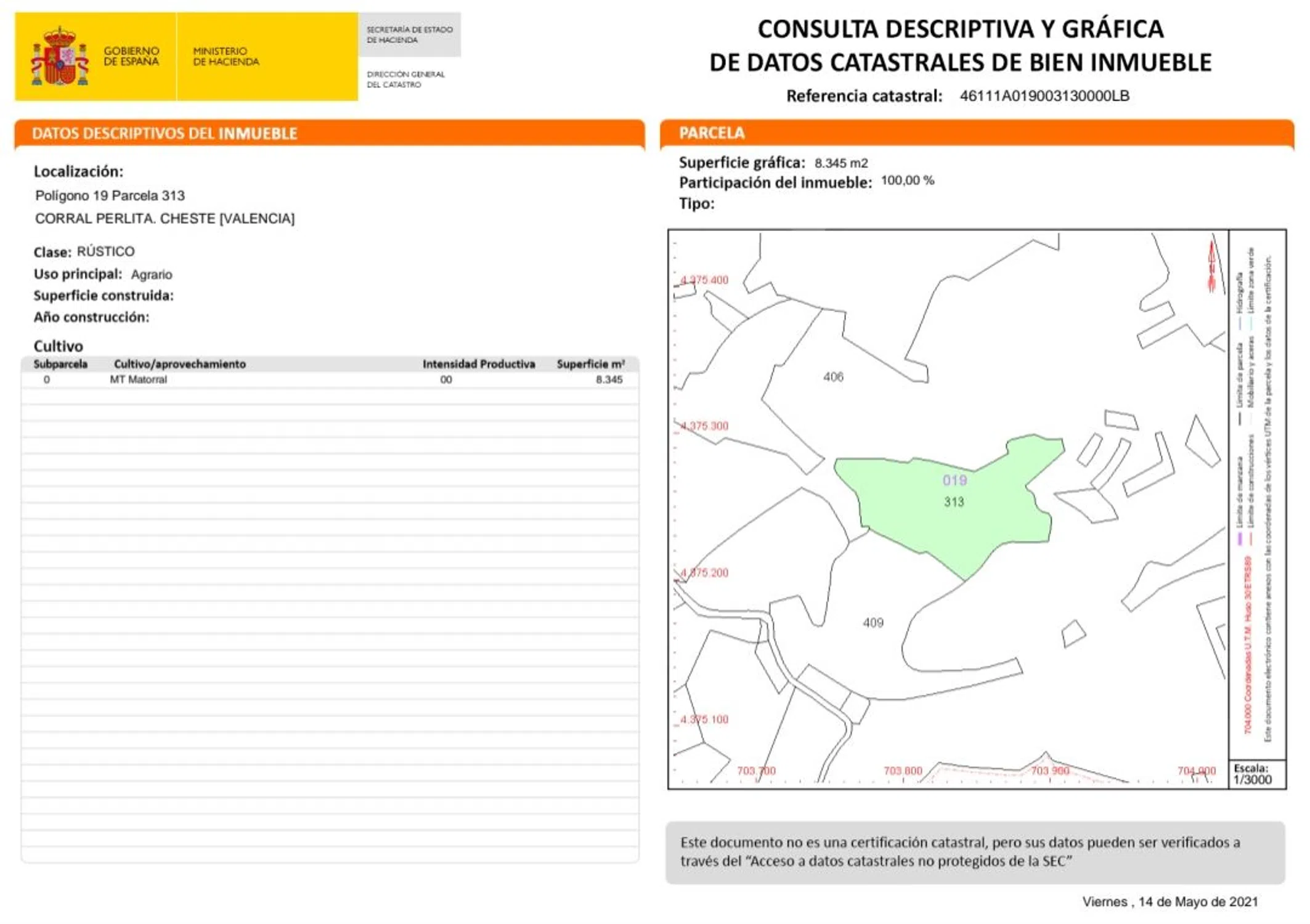The width and height of the screenshot is (1310, 924).
Task: Click the Parcela section header
Action: [712, 133]
